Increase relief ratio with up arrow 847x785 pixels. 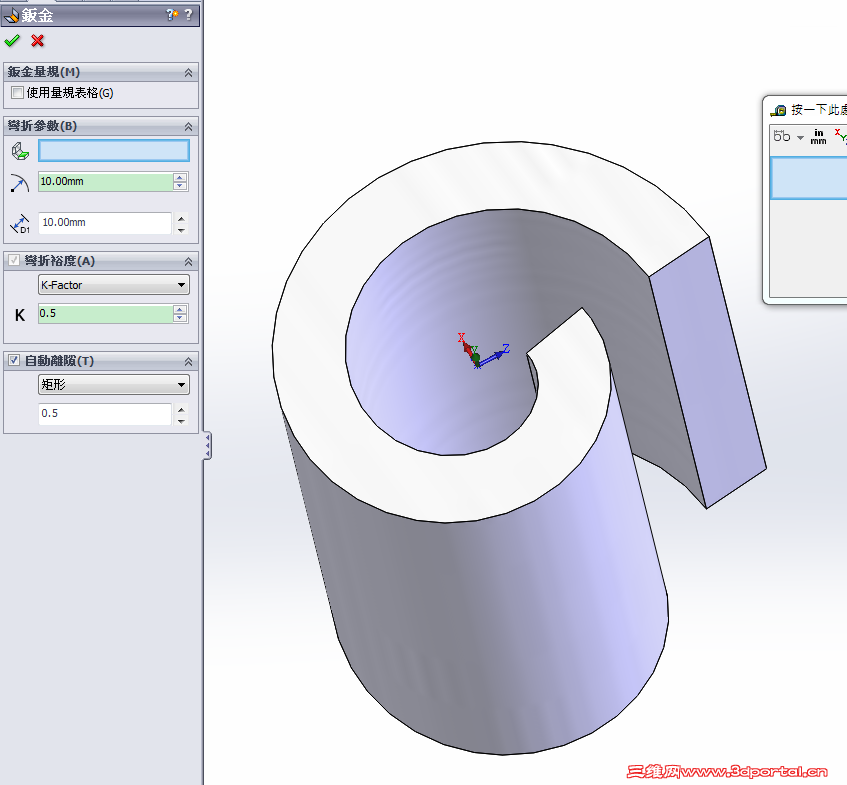pos(182,410)
